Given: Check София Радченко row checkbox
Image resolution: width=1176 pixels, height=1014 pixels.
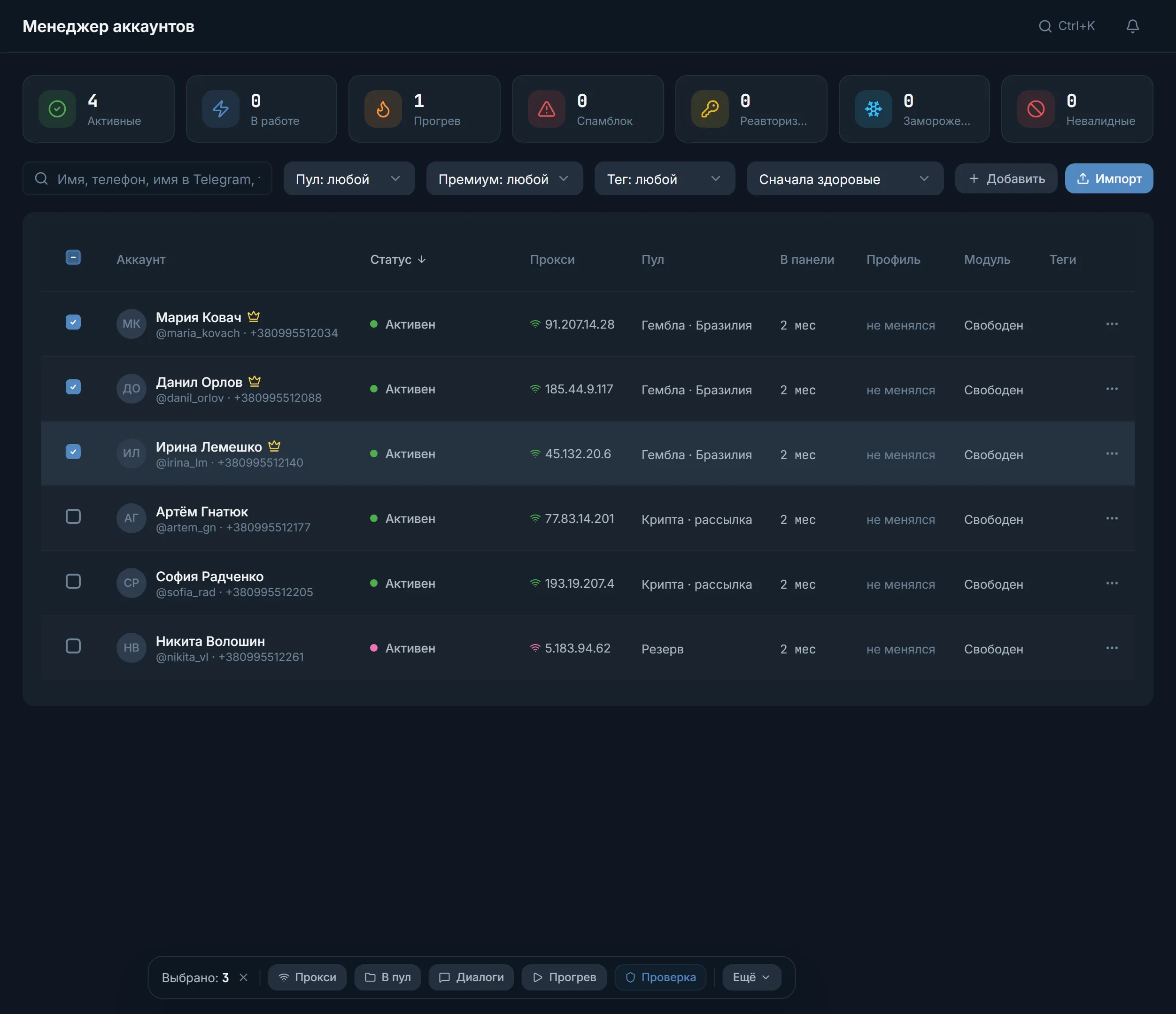Looking at the screenshot, I should coord(73,581).
